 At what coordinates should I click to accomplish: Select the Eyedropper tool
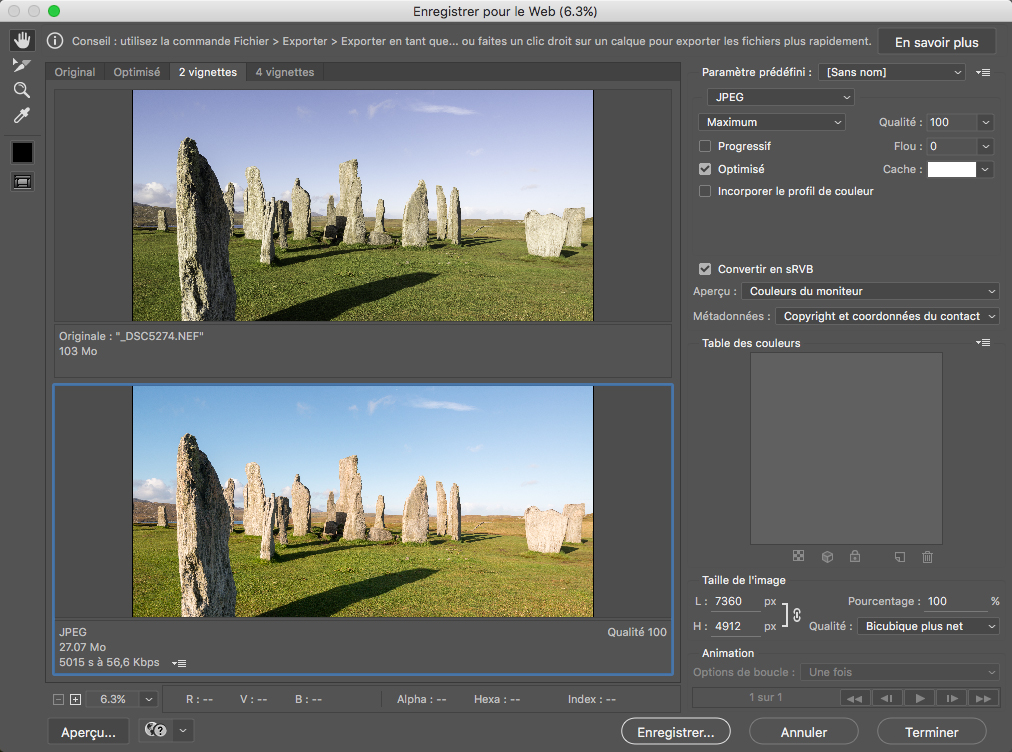point(22,116)
